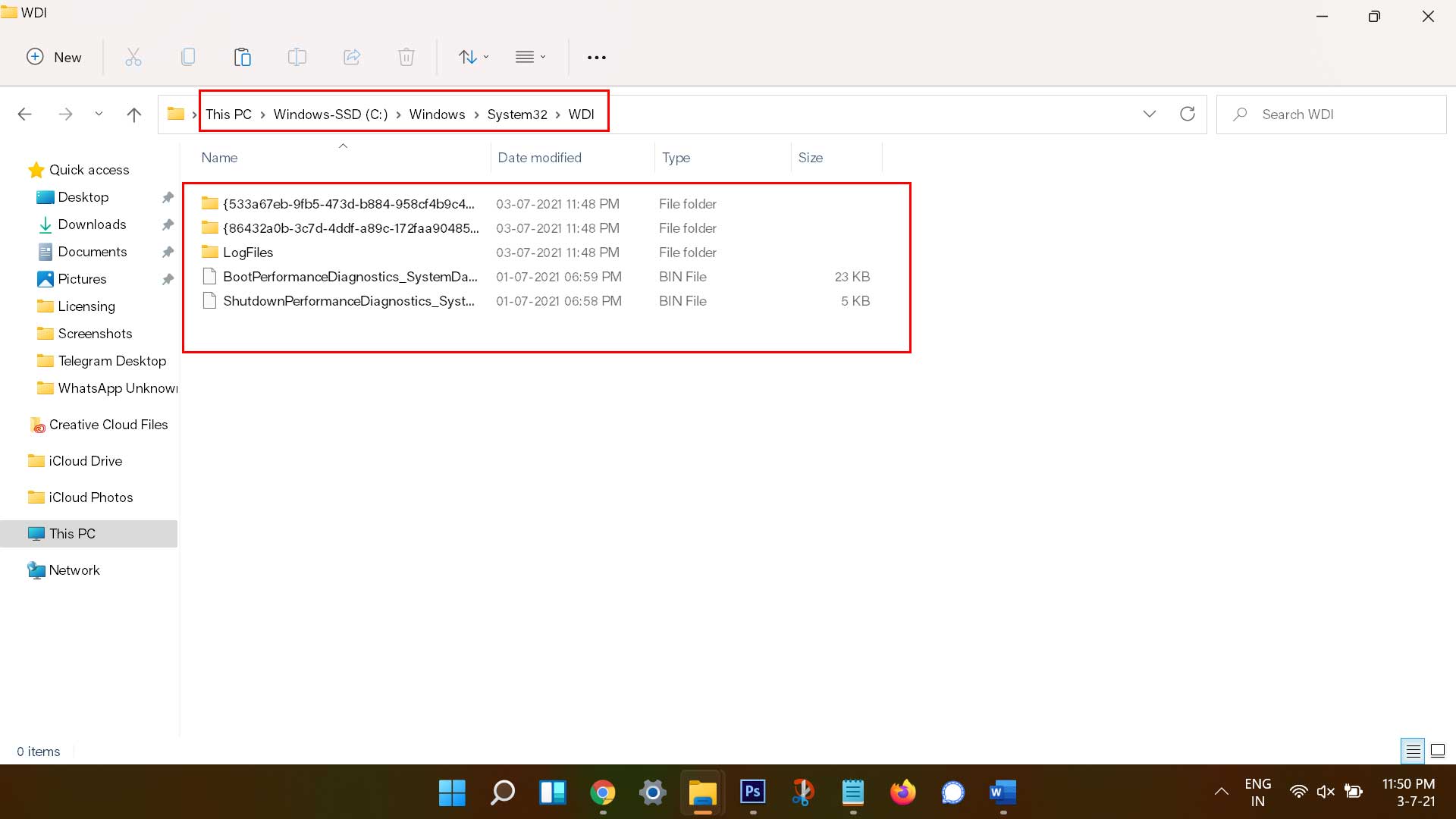Expand the sort options dropdown arrow
The width and height of the screenshot is (1456, 819).
[486, 57]
